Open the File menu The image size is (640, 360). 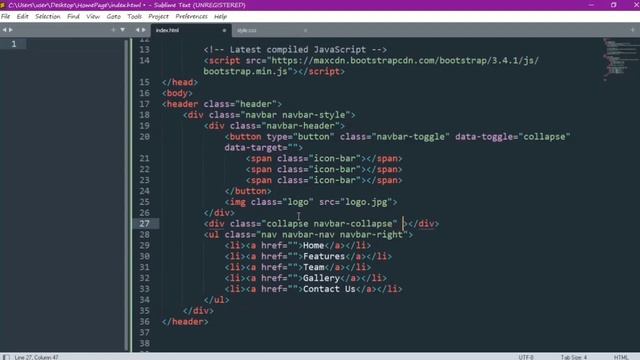point(5,16)
